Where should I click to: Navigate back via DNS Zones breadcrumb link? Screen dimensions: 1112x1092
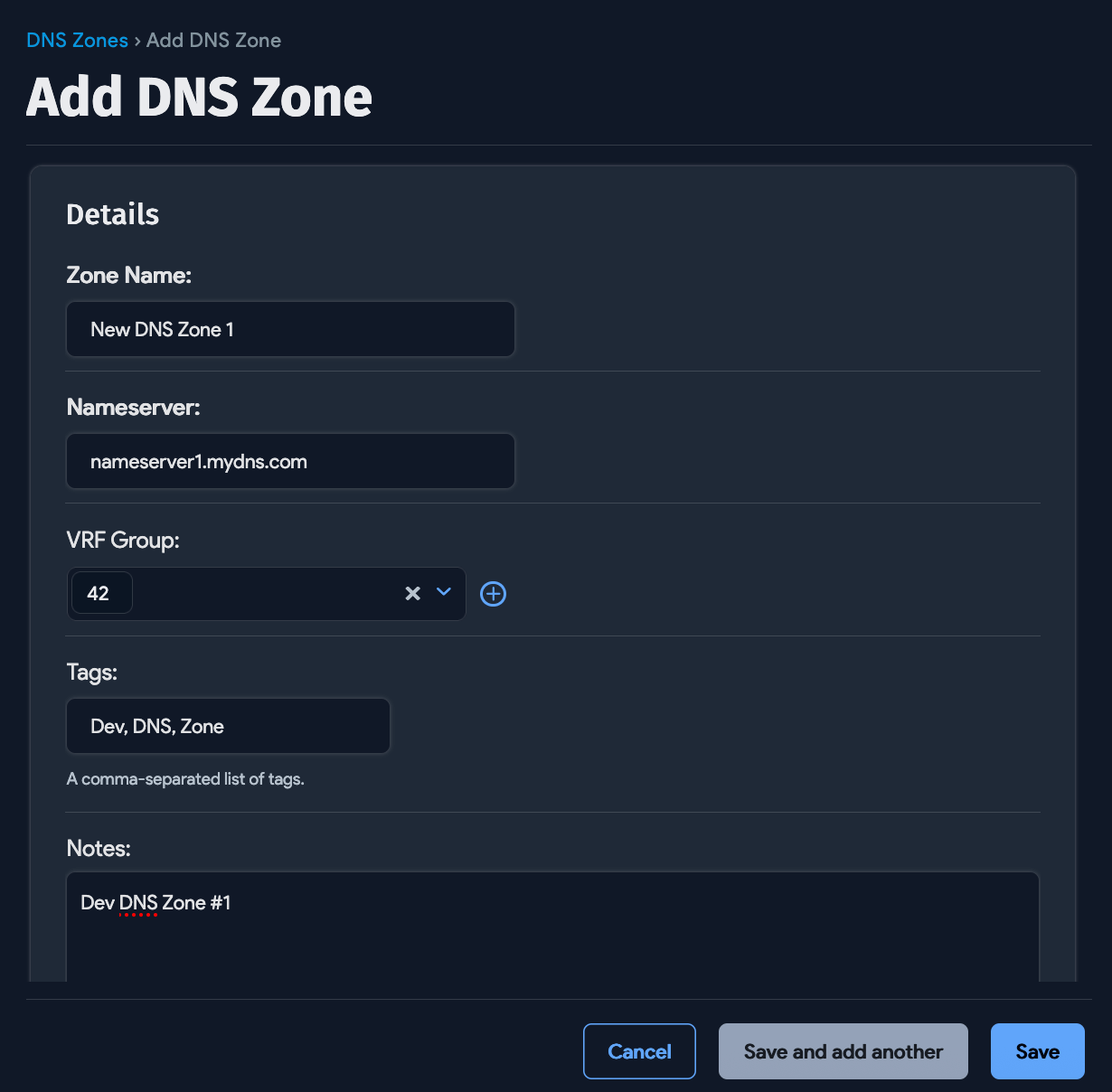click(x=76, y=40)
